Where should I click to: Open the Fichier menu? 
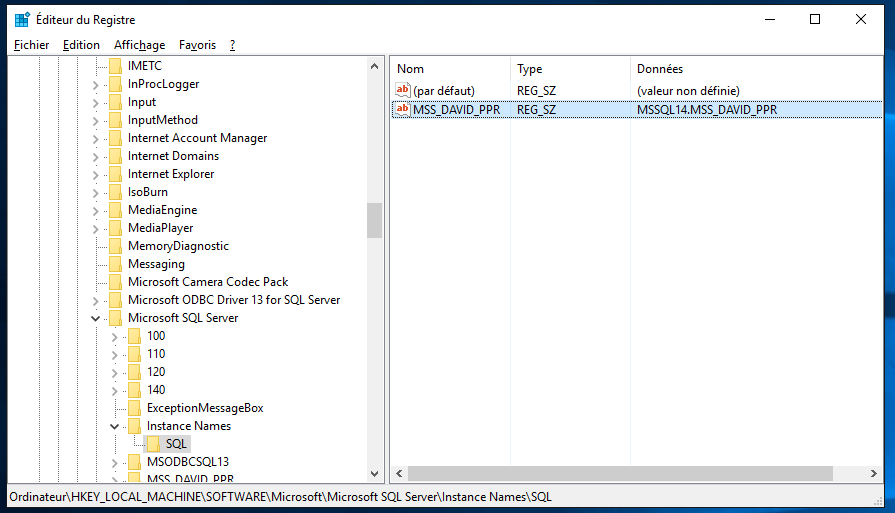(31, 45)
